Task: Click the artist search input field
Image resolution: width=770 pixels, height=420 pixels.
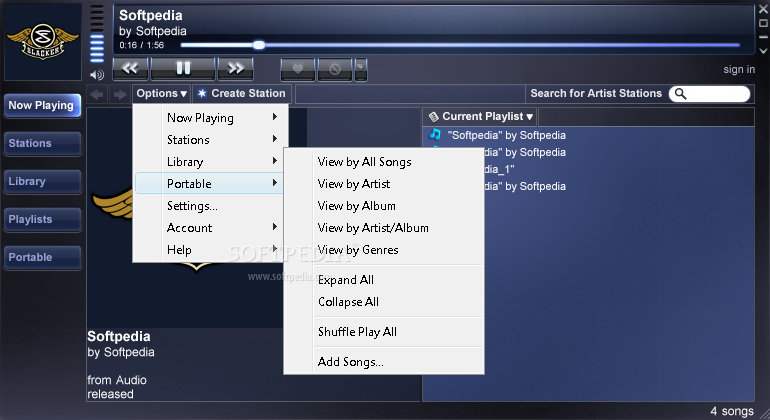Action: (710, 93)
